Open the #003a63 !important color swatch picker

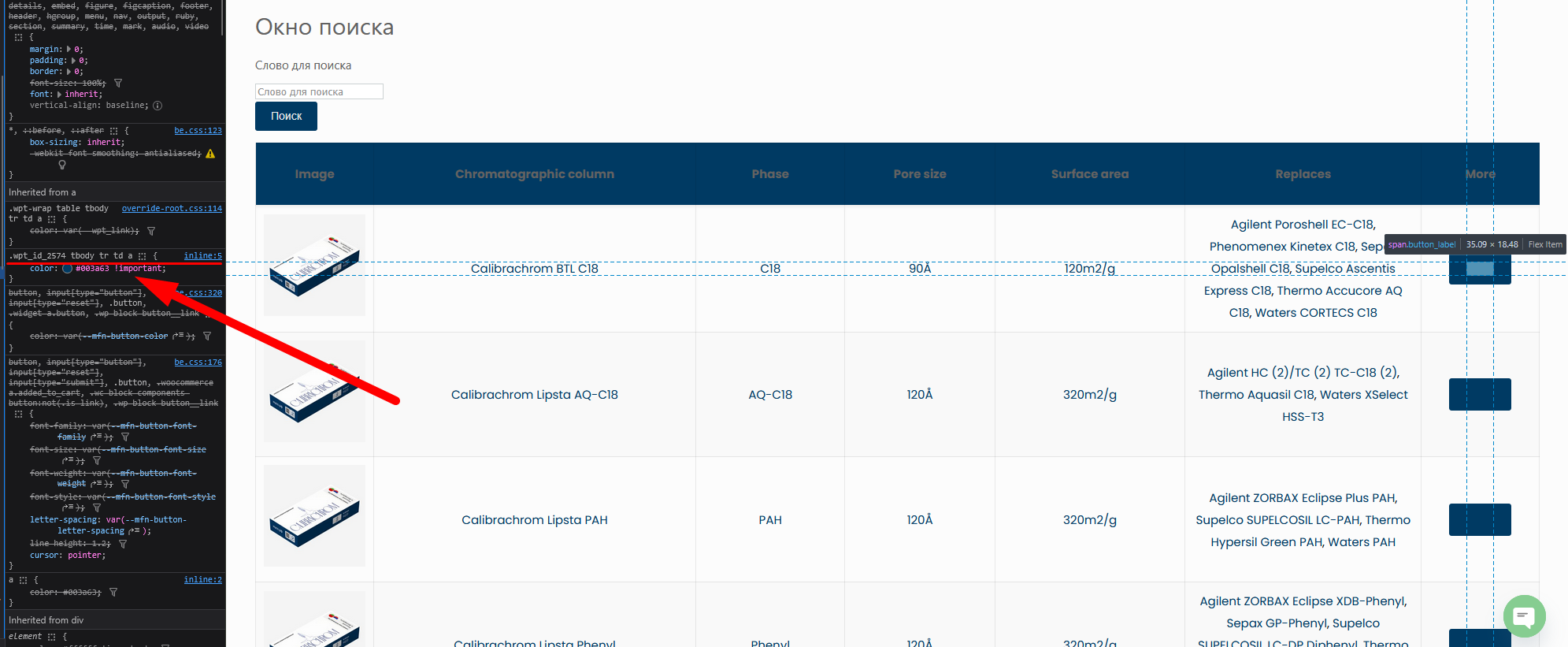tap(68, 269)
